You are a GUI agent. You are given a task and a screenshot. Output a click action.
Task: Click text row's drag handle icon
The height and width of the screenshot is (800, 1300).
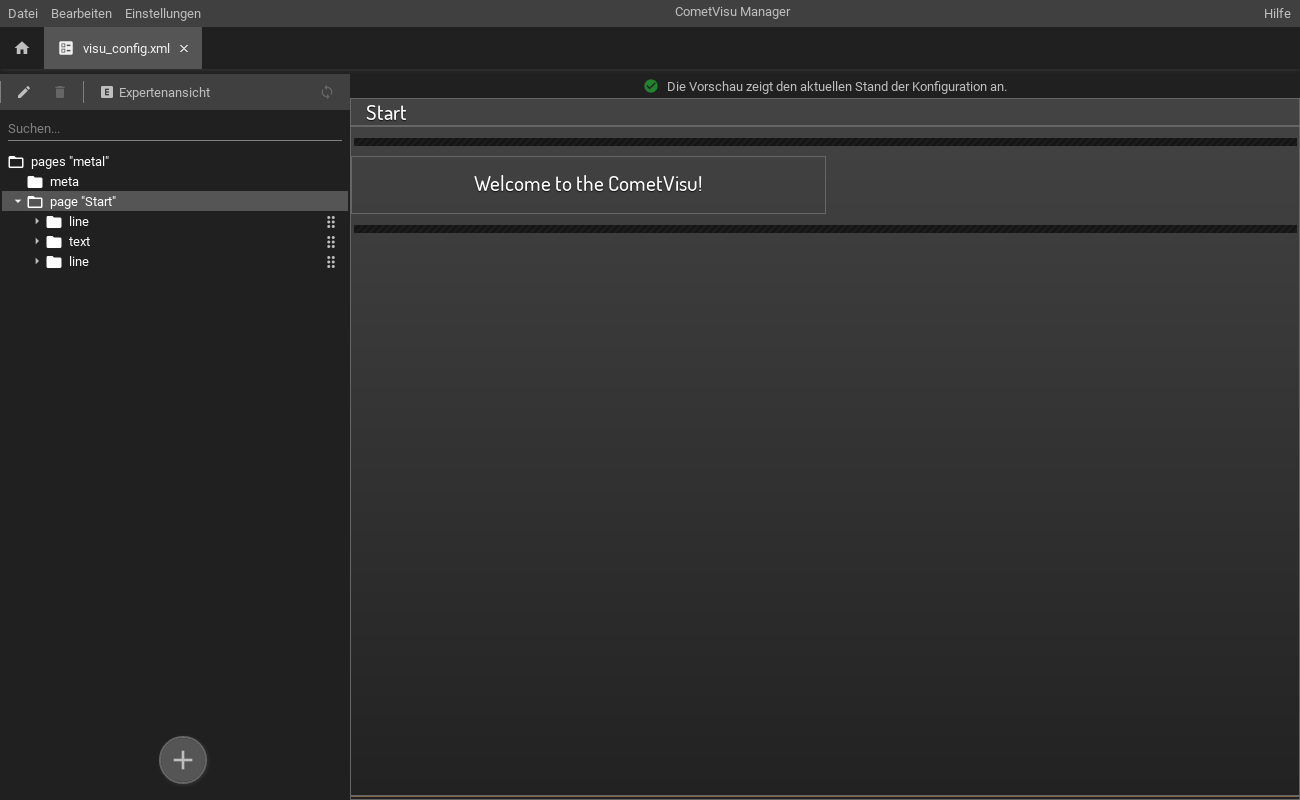(x=331, y=242)
